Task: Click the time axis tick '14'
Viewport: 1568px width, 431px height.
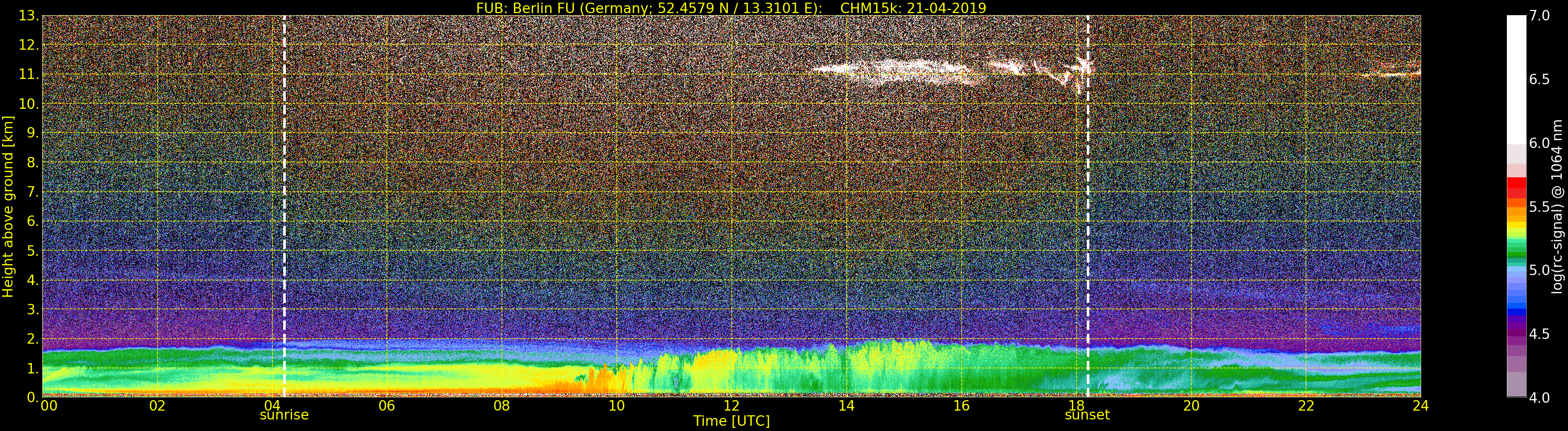Action: point(846,406)
